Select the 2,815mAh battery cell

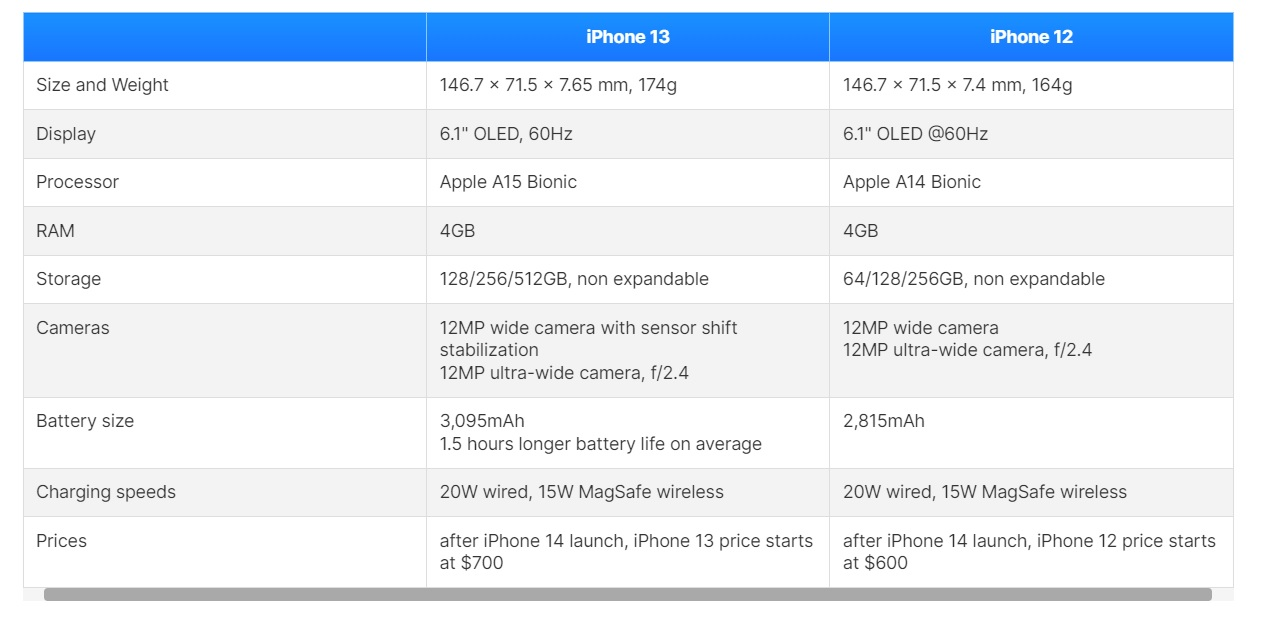[1031, 433]
